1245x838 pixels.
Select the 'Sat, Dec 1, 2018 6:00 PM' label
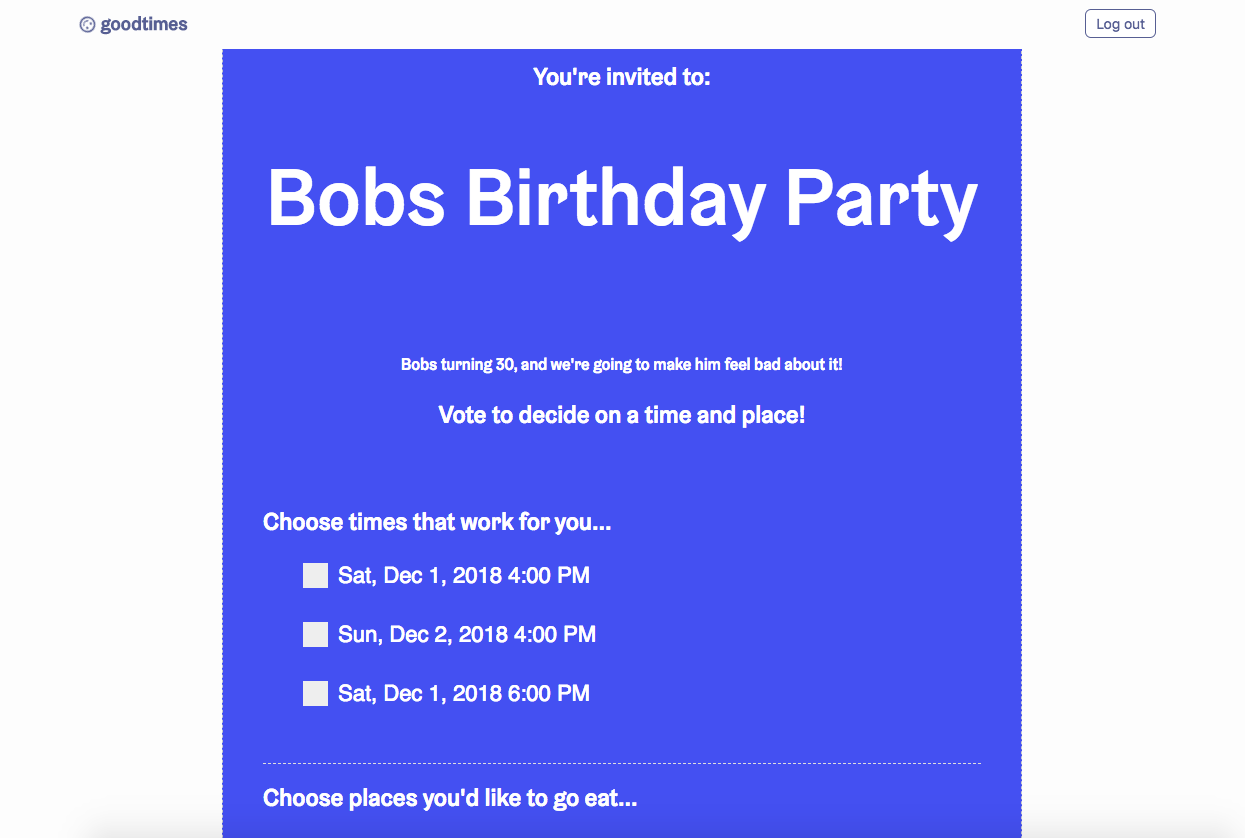464,694
